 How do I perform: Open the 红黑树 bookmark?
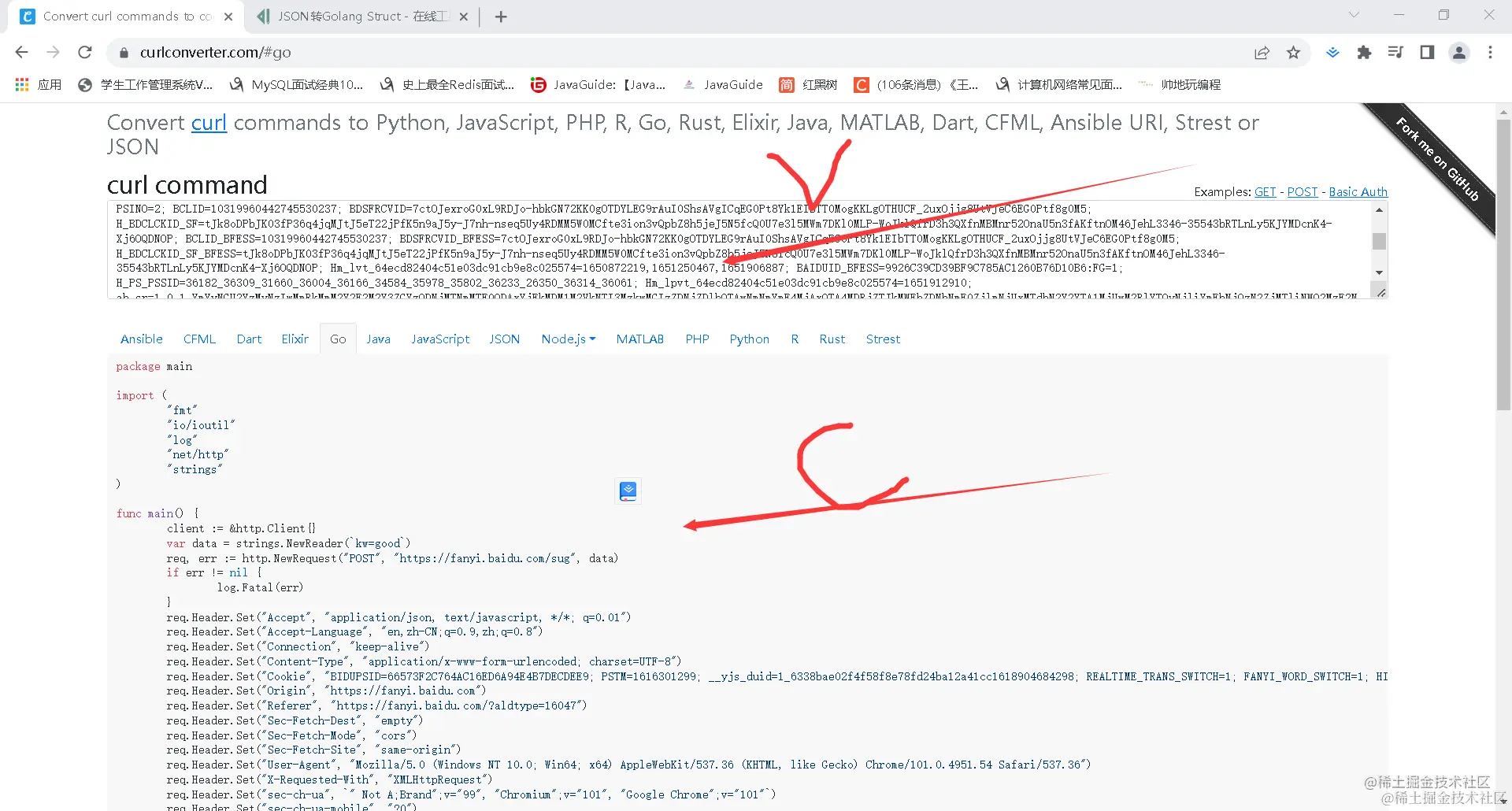[x=809, y=84]
